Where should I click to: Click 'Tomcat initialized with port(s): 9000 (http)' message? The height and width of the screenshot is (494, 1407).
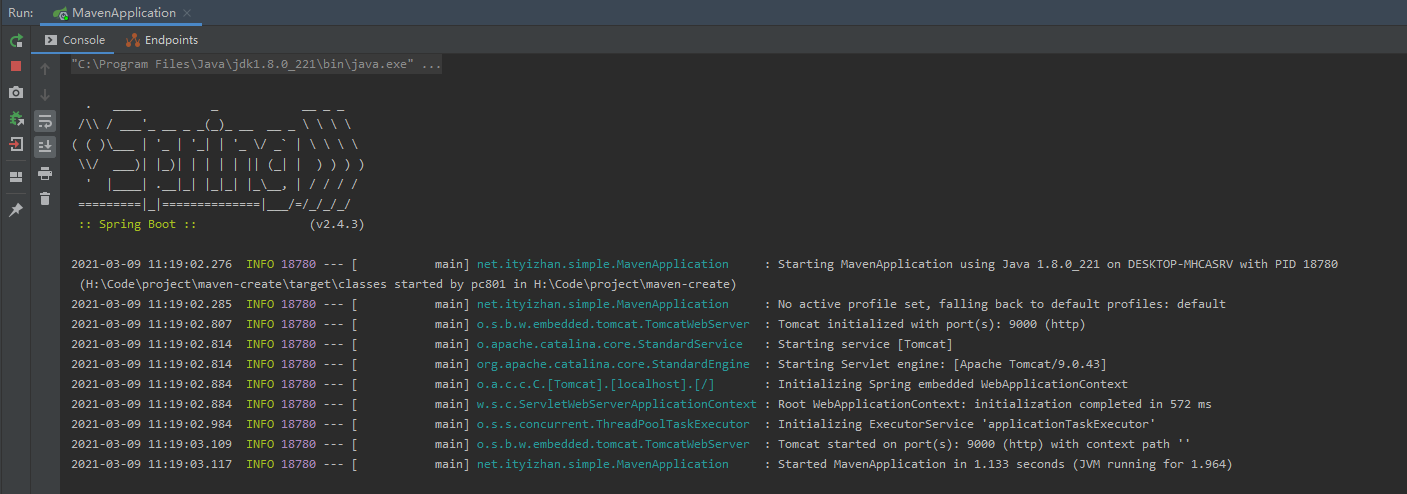(x=931, y=324)
